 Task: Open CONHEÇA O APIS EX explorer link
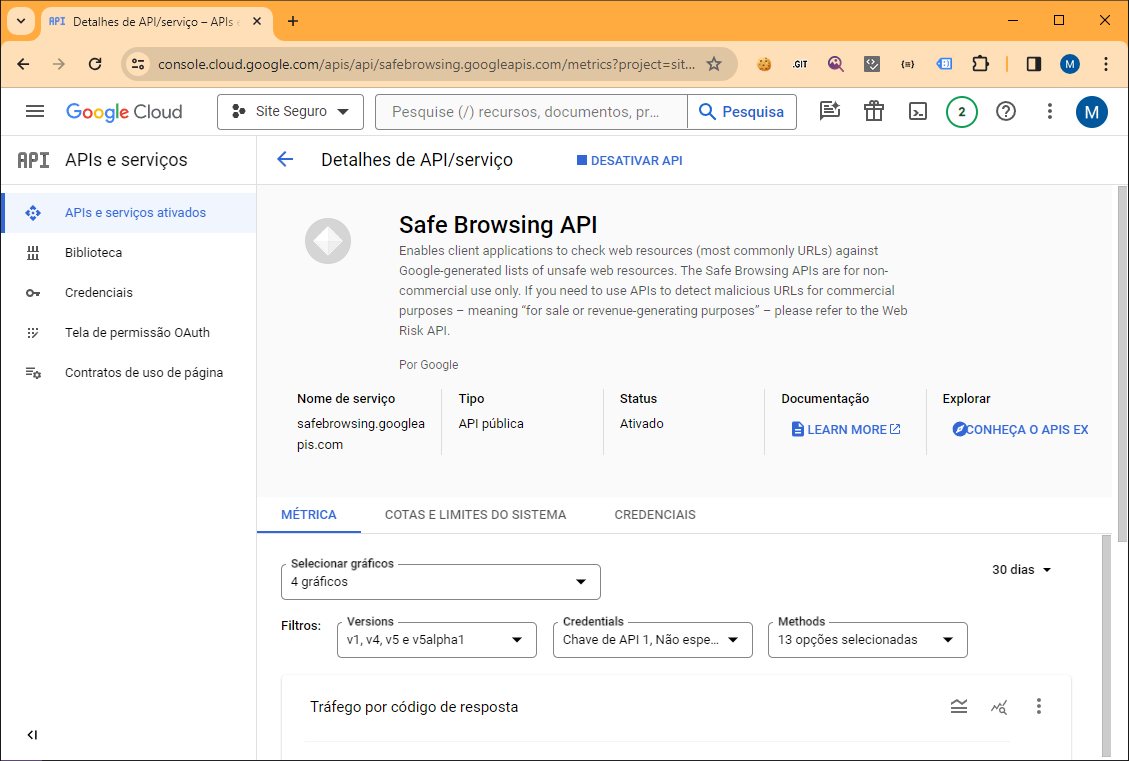[x=1020, y=430]
